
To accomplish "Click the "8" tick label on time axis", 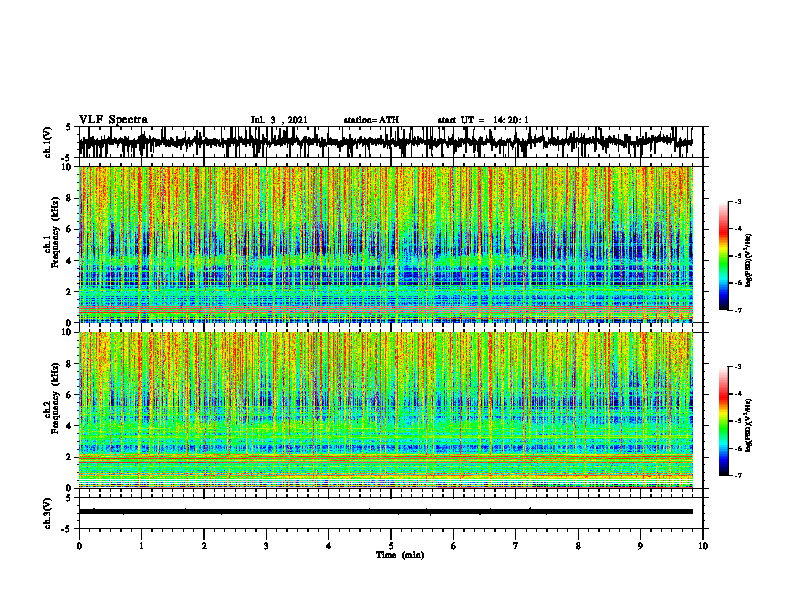I will pos(578,546).
